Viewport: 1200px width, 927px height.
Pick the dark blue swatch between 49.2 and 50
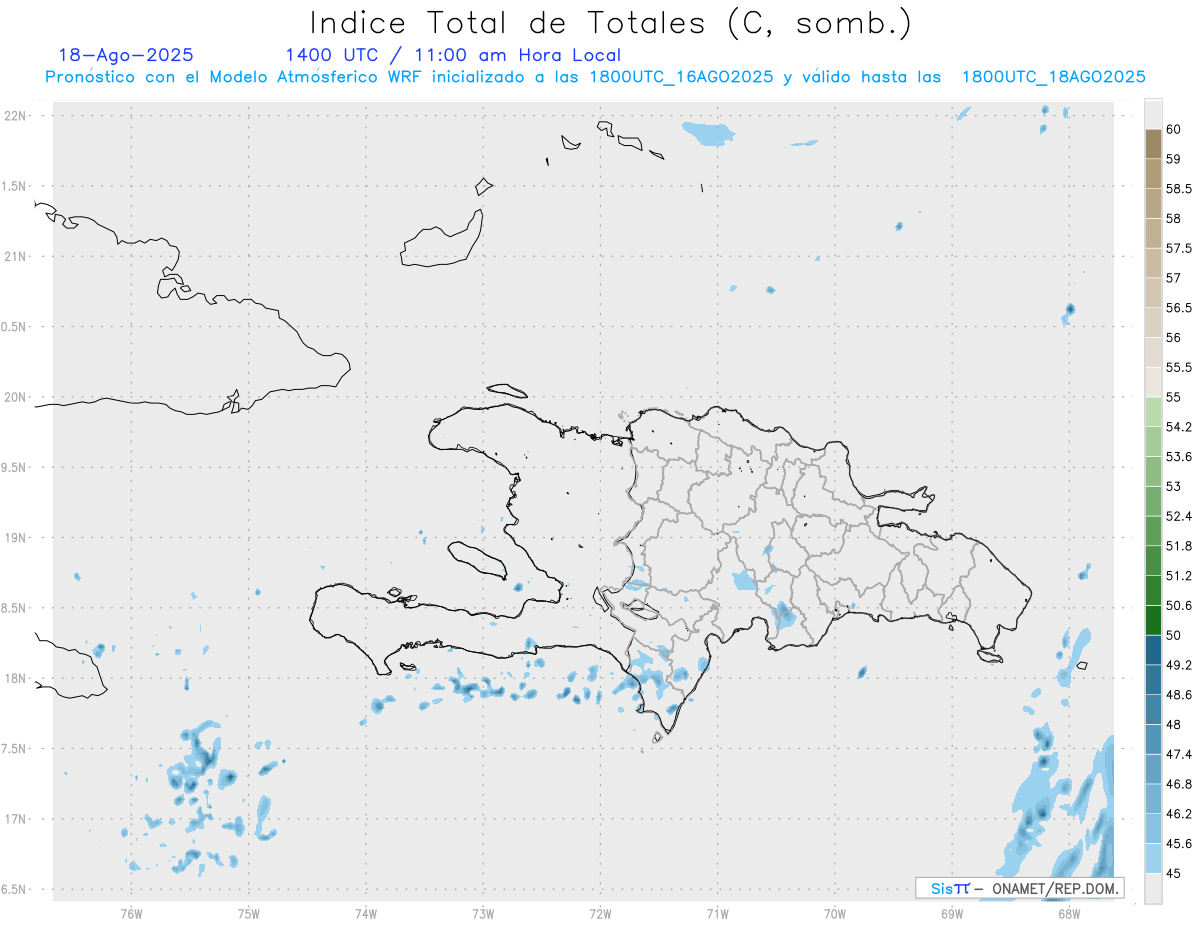[x=1153, y=650]
